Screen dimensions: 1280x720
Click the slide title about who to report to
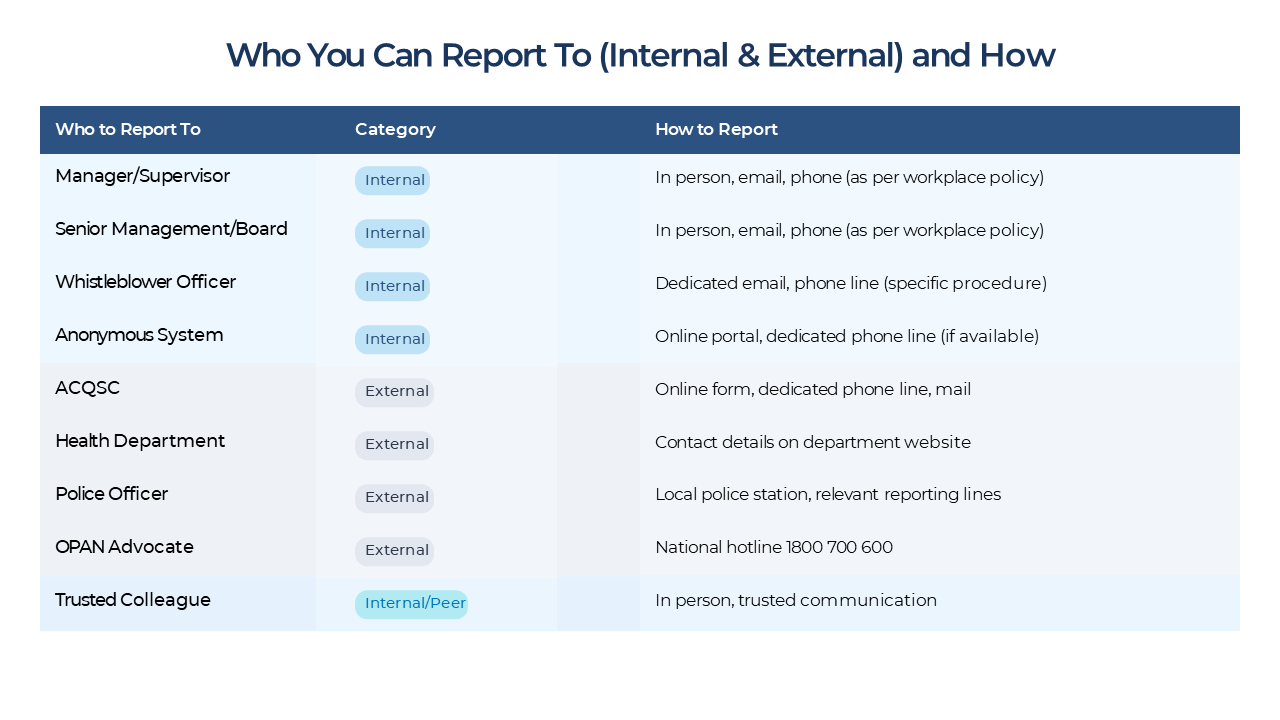[640, 55]
